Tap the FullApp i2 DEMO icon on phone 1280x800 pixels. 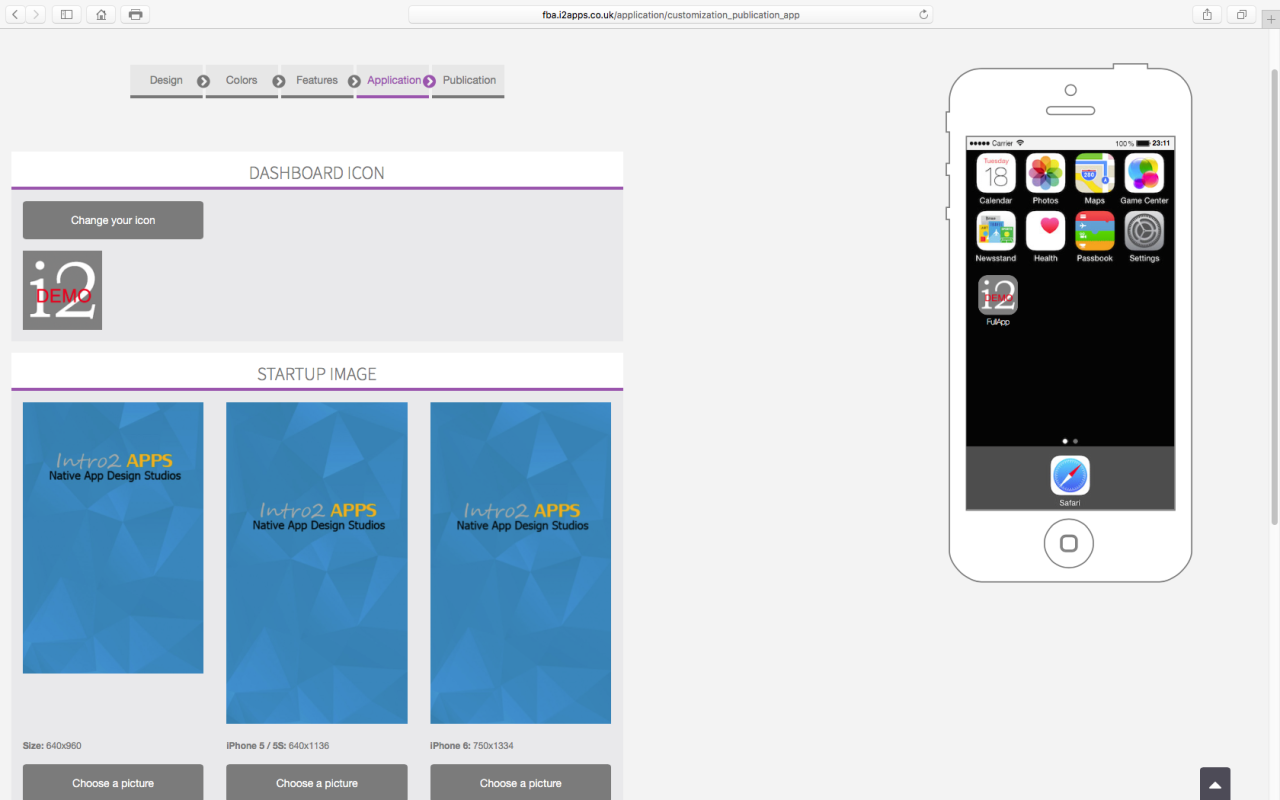click(x=997, y=296)
